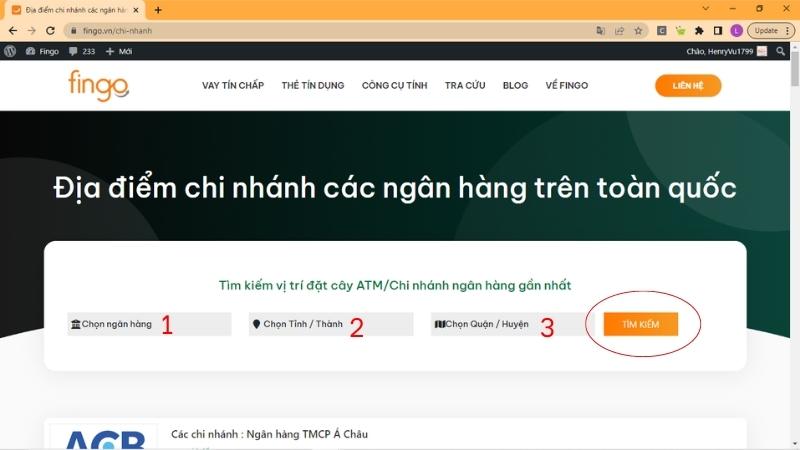The height and width of the screenshot is (450, 800).
Task: Open the Chrome profile avatar
Action: click(x=736, y=31)
